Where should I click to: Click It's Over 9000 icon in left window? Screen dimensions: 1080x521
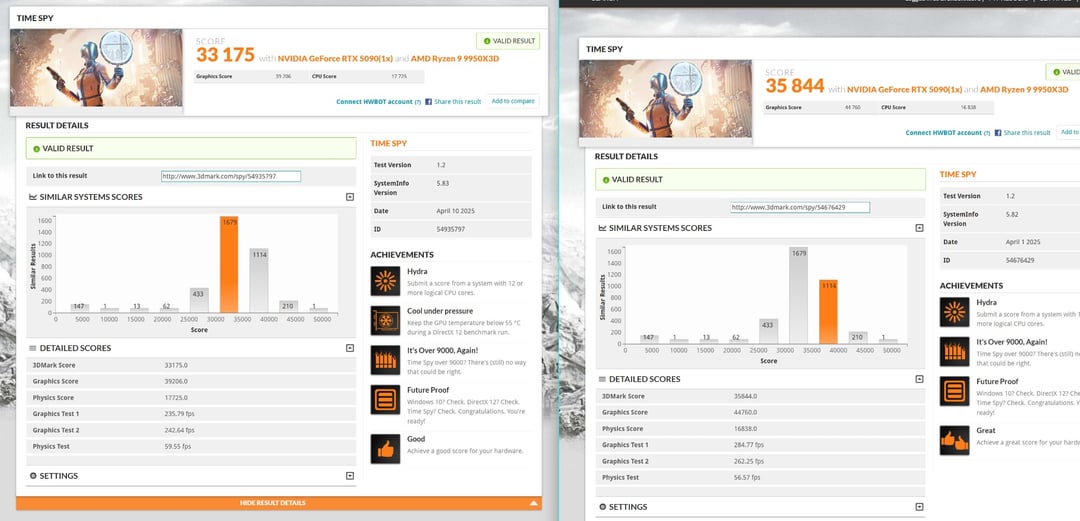point(385,360)
